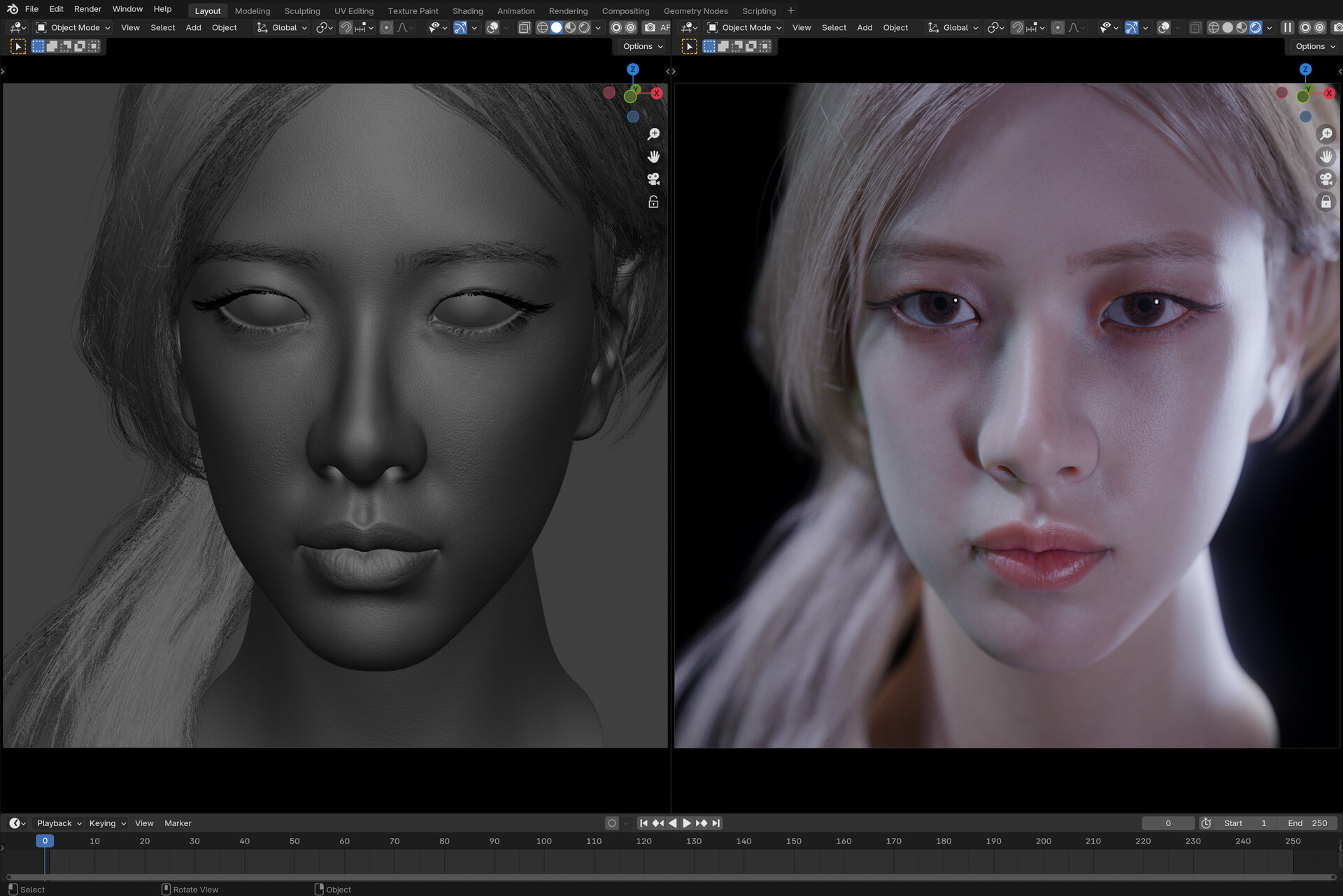
Task: Enable auto keyframing in the timeline
Action: tap(612, 823)
